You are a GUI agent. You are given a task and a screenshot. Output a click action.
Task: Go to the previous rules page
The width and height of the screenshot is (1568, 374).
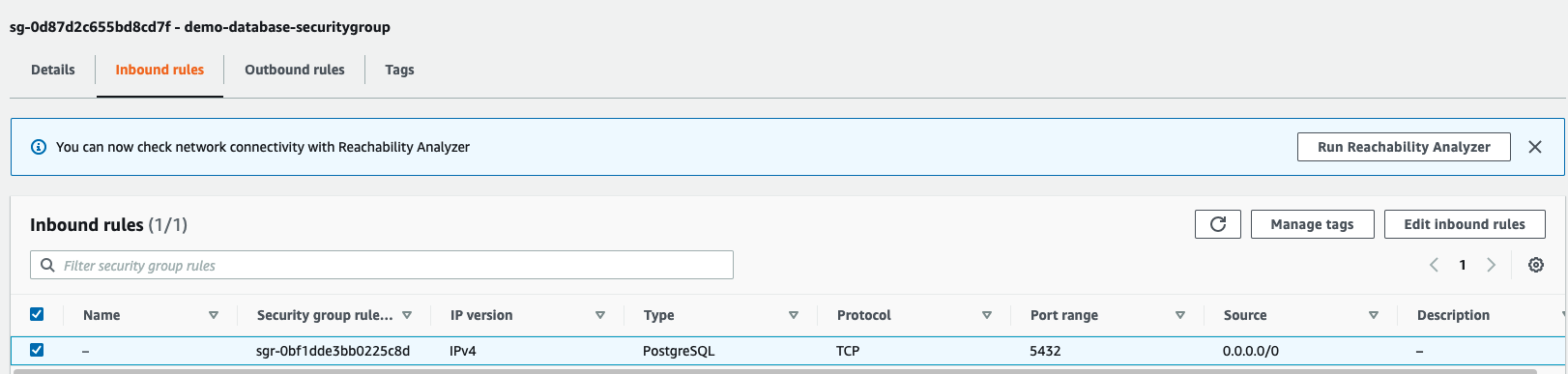point(1435,265)
